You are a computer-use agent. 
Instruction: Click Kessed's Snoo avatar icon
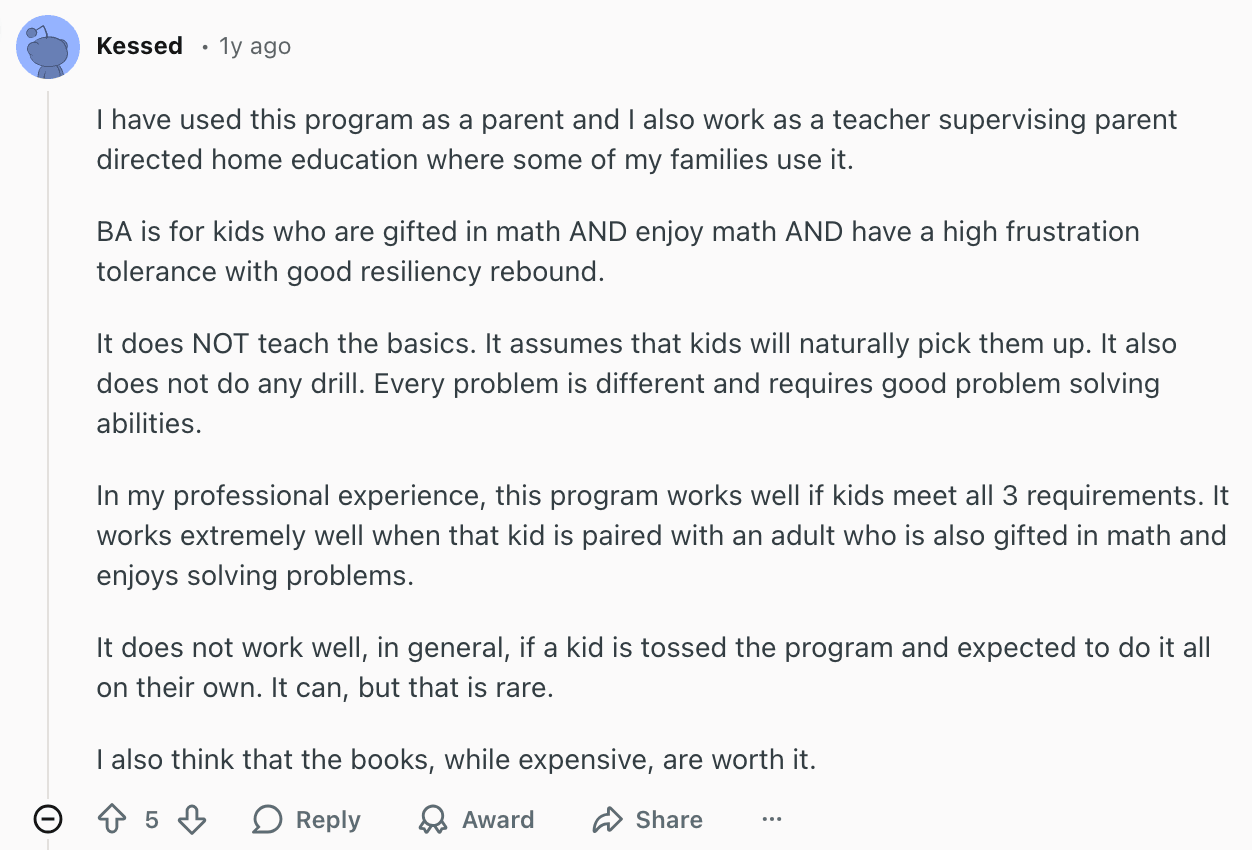click(45, 46)
